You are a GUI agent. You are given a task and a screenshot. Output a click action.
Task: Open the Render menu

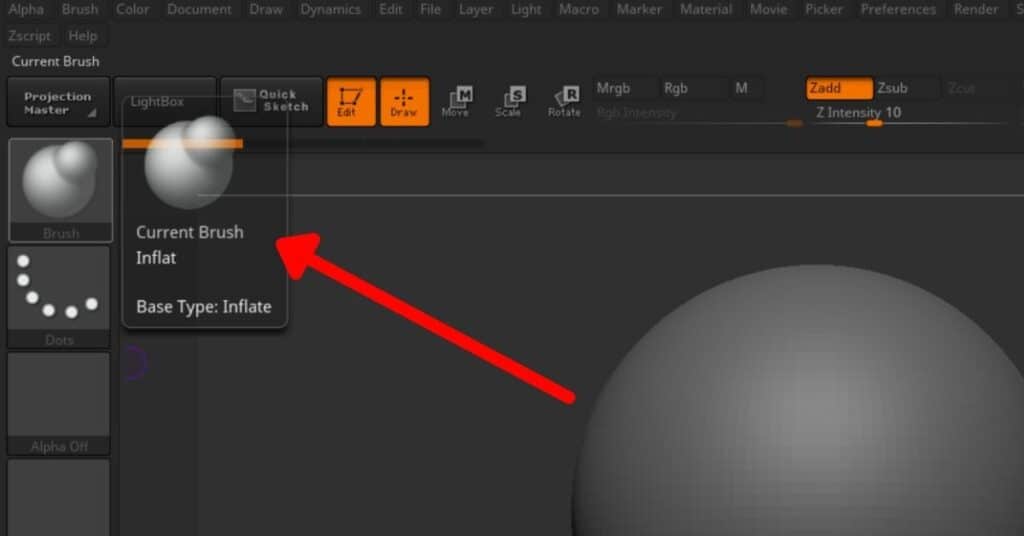click(976, 9)
